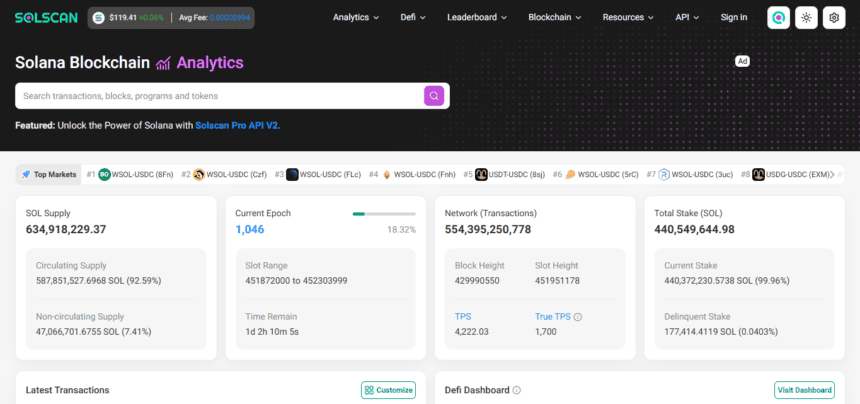The height and width of the screenshot is (404, 860).
Task: Expand the Resources menu
Action: 628,18
